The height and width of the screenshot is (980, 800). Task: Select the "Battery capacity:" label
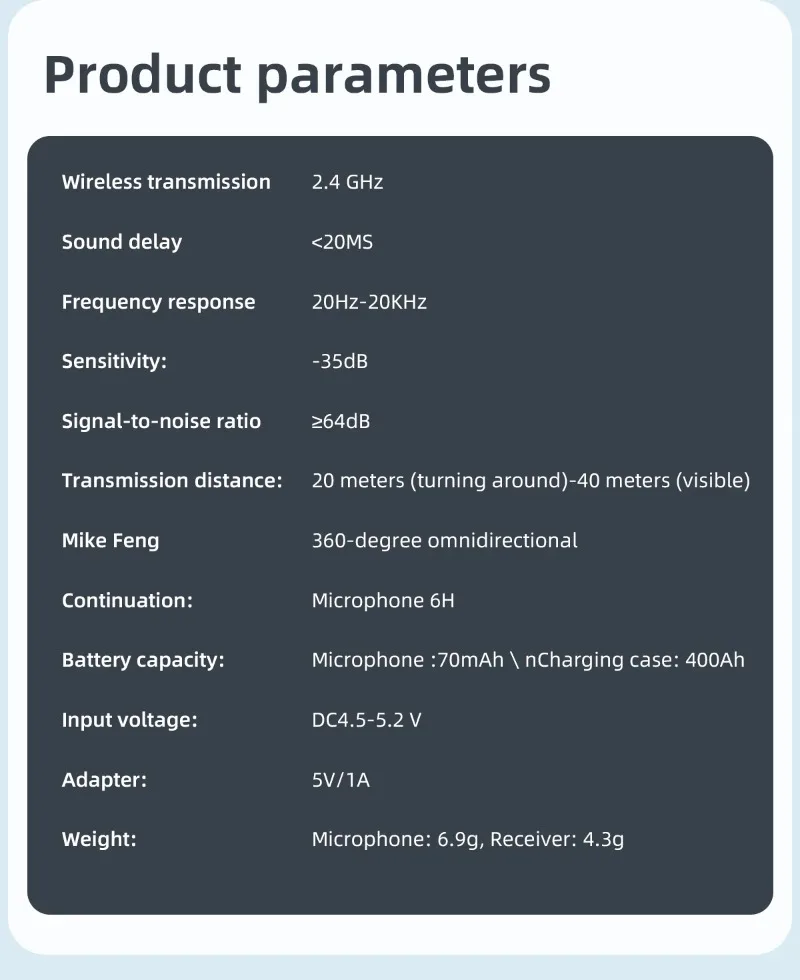(143, 661)
